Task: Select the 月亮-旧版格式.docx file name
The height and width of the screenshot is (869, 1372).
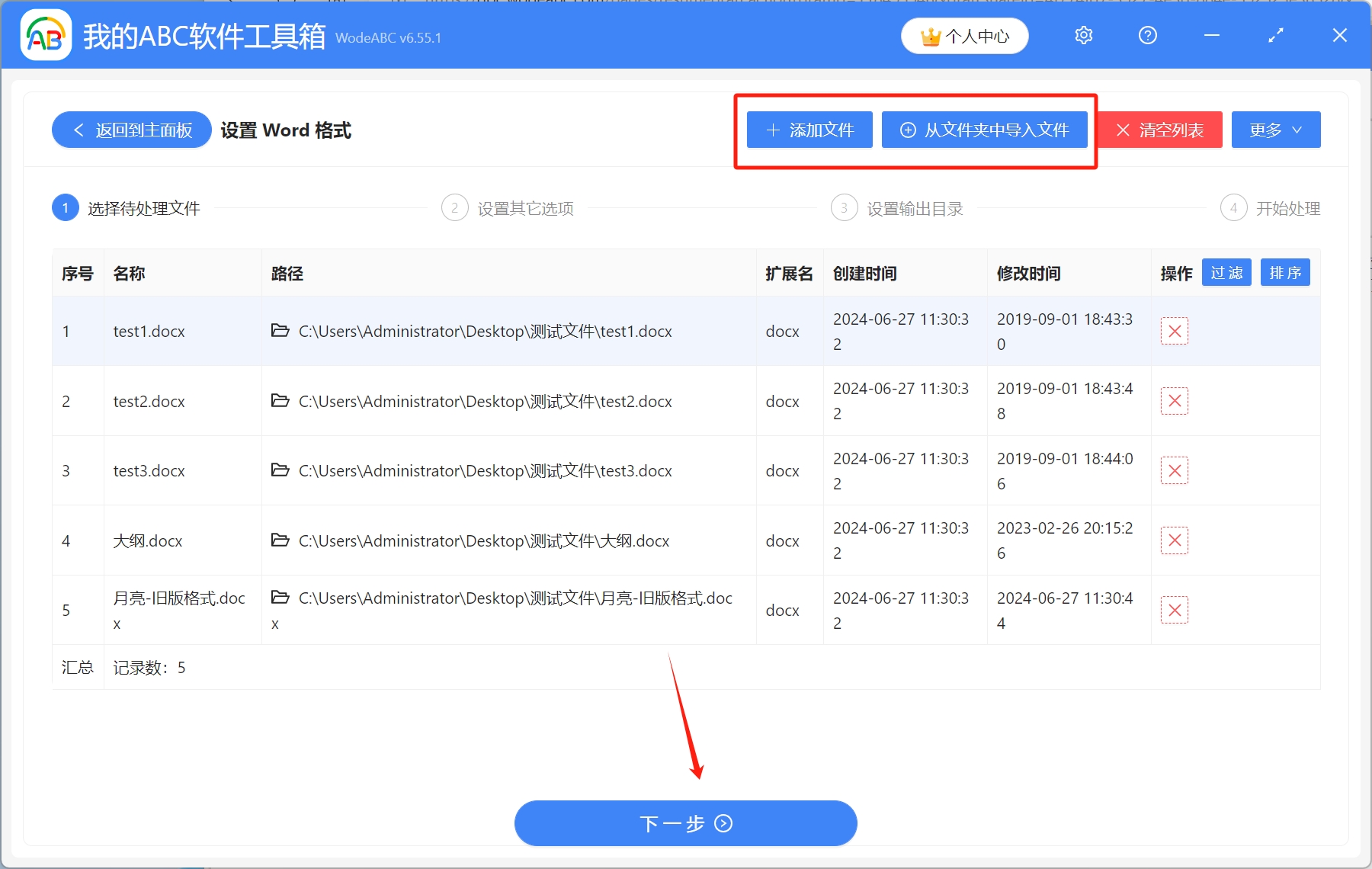Action: 179,610
